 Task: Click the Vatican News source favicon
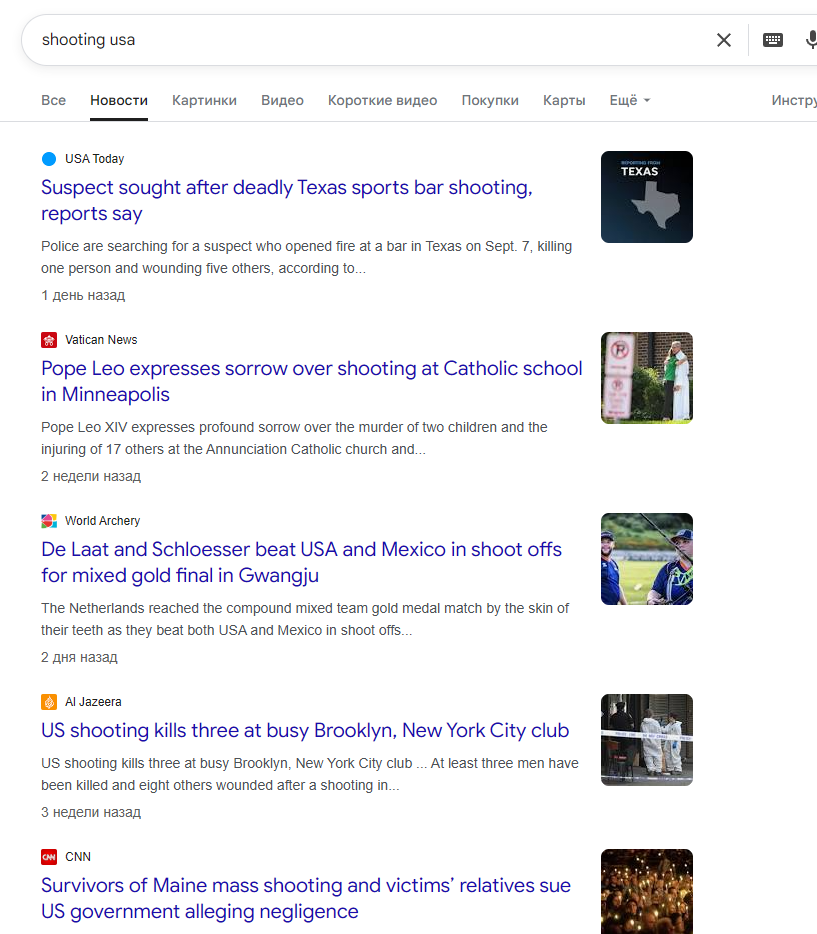pyautogui.click(x=49, y=340)
